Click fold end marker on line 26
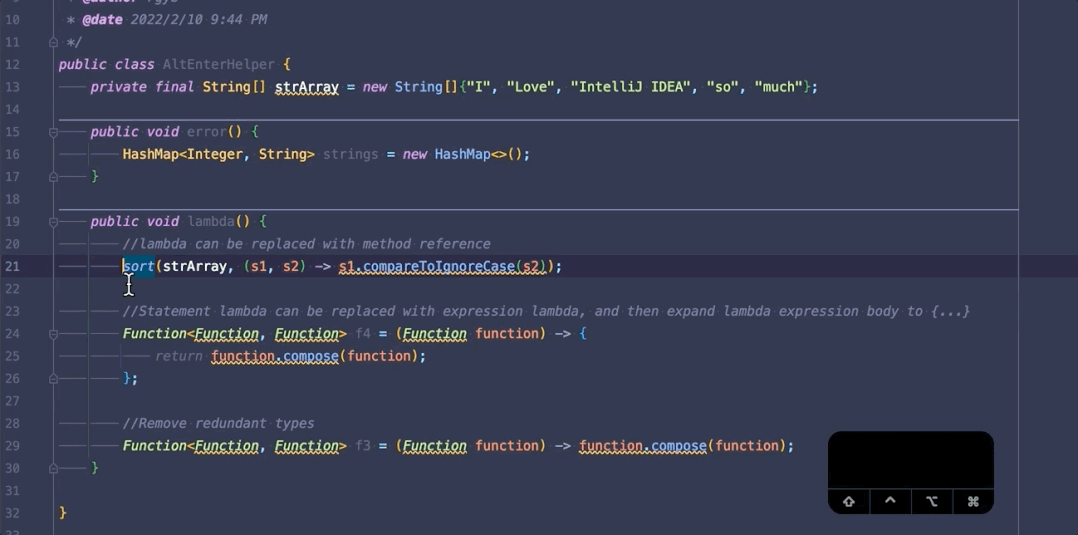The width and height of the screenshot is (1078, 535). click(x=54, y=378)
